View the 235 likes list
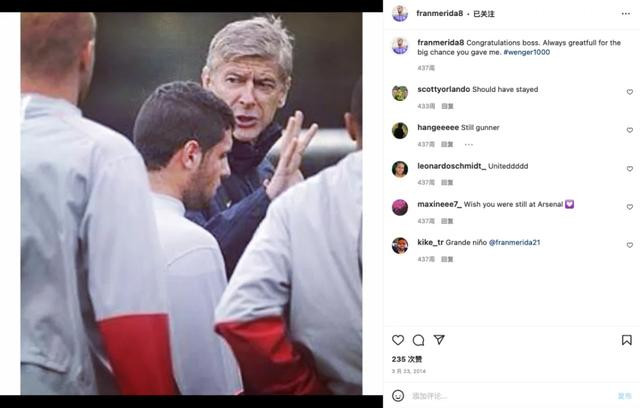Image resolution: width=640 pixels, height=408 pixels. click(407, 359)
